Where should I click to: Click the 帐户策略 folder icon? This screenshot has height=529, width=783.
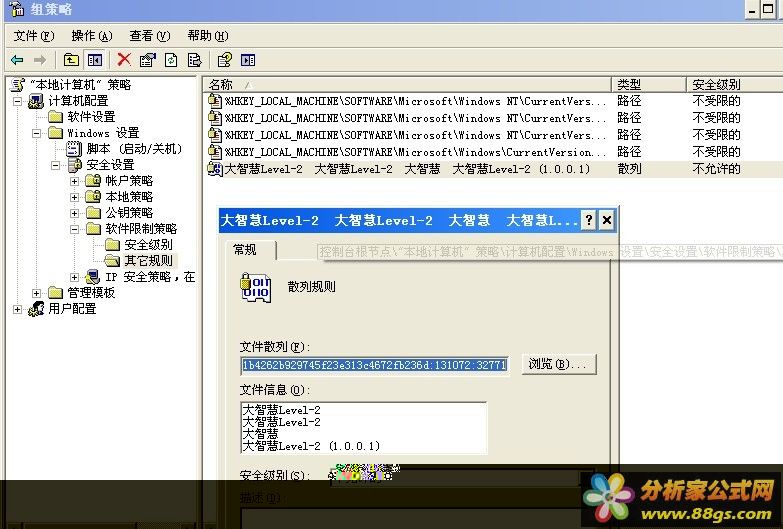[x=93, y=181]
